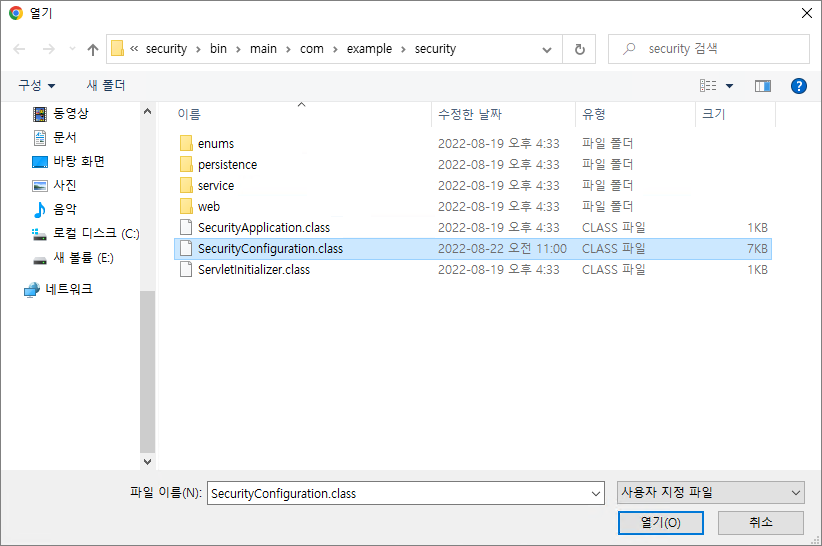Go back with the left arrow
The height and width of the screenshot is (546, 822).
coord(19,49)
